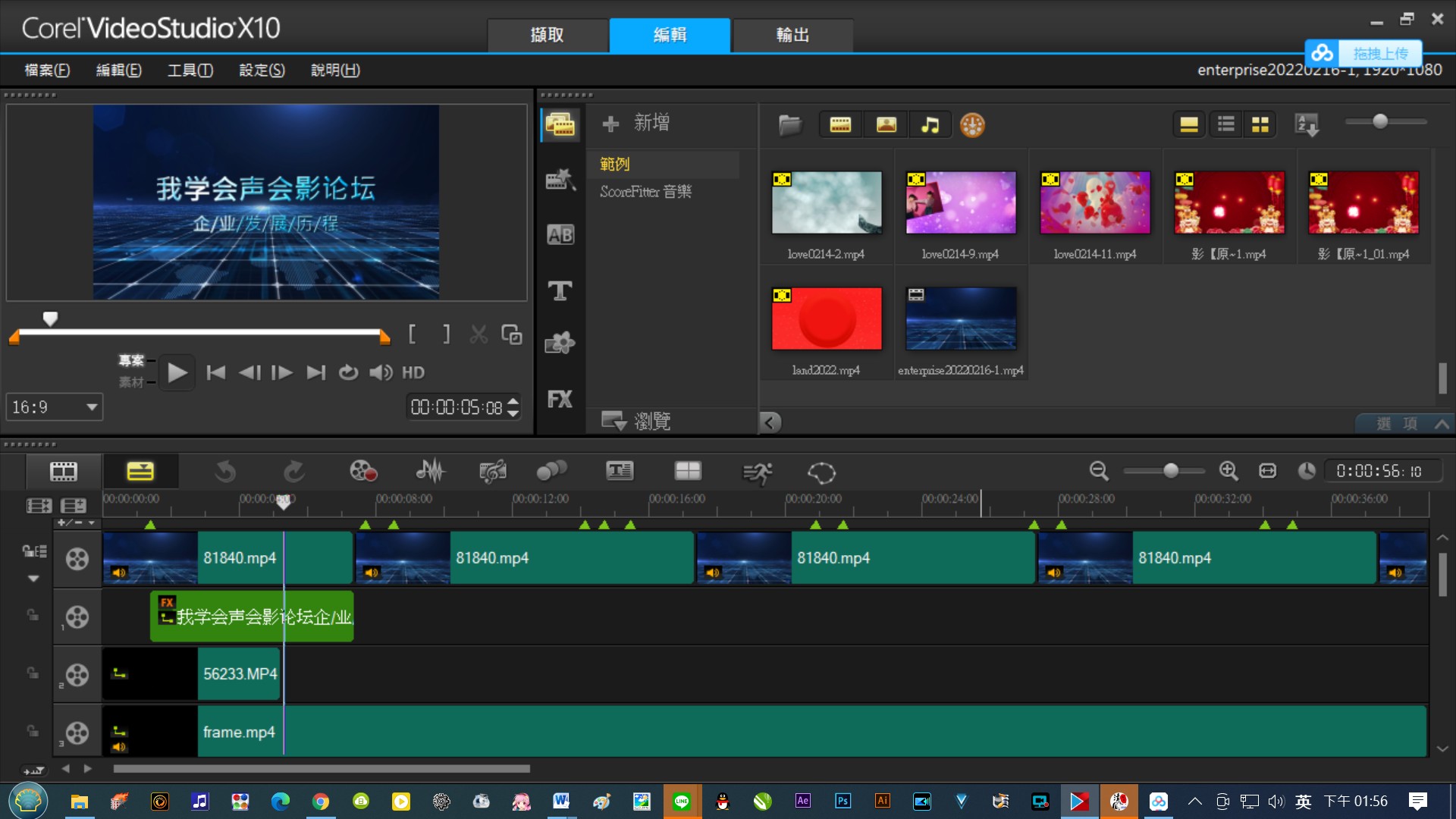Open Record/Capture option tool
Screen dimensions: 1456x819
pyautogui.click(x=363, y=472)
